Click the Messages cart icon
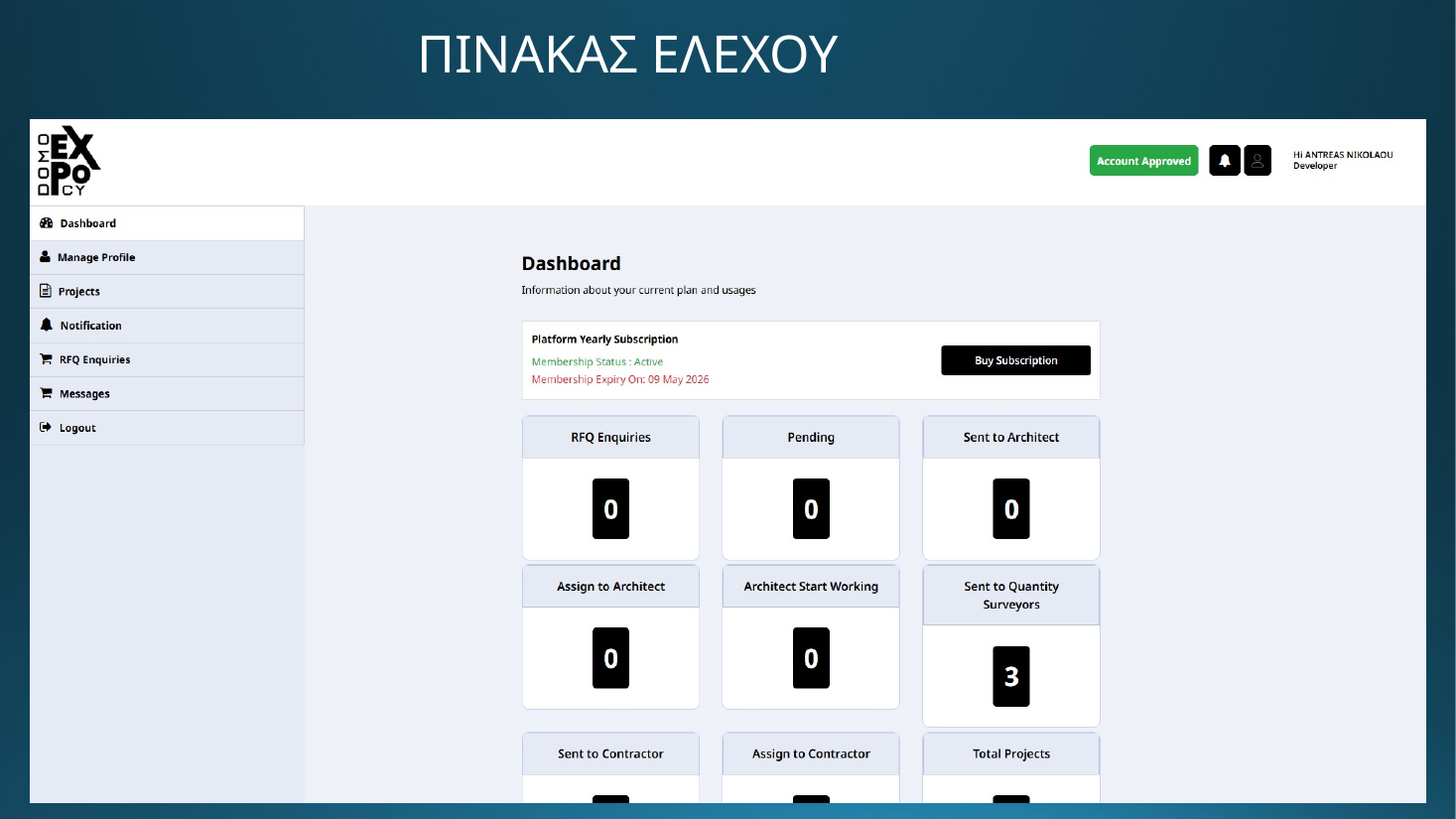The height and width of the screenshot is (819, 1456). (x=46, y=393)
